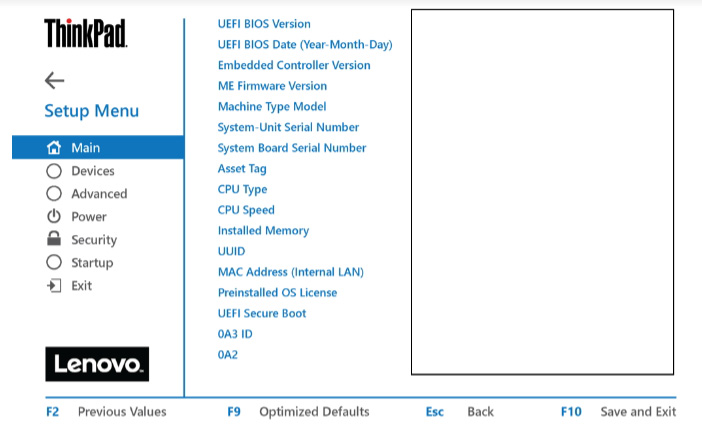Click the back arrow above Setup Menu

pos(55,81)
